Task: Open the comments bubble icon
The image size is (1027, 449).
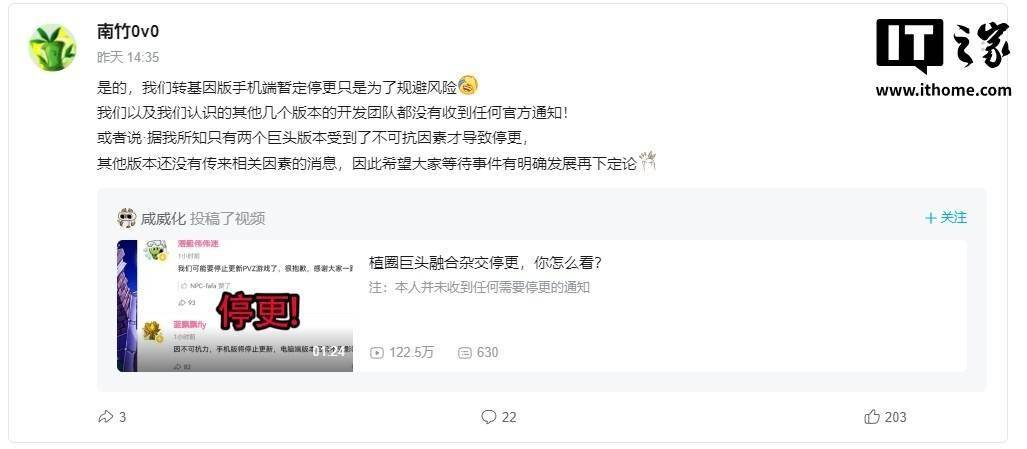Action: click(x=489, y=417)
